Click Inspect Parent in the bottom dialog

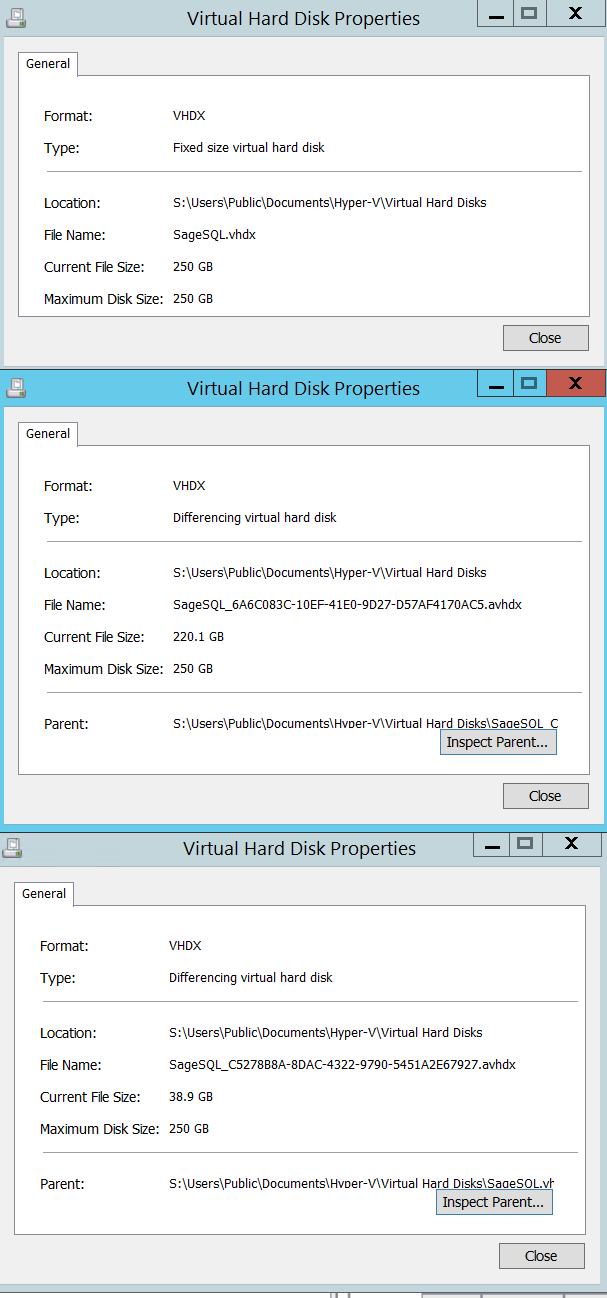click(x=494, y=1201)
